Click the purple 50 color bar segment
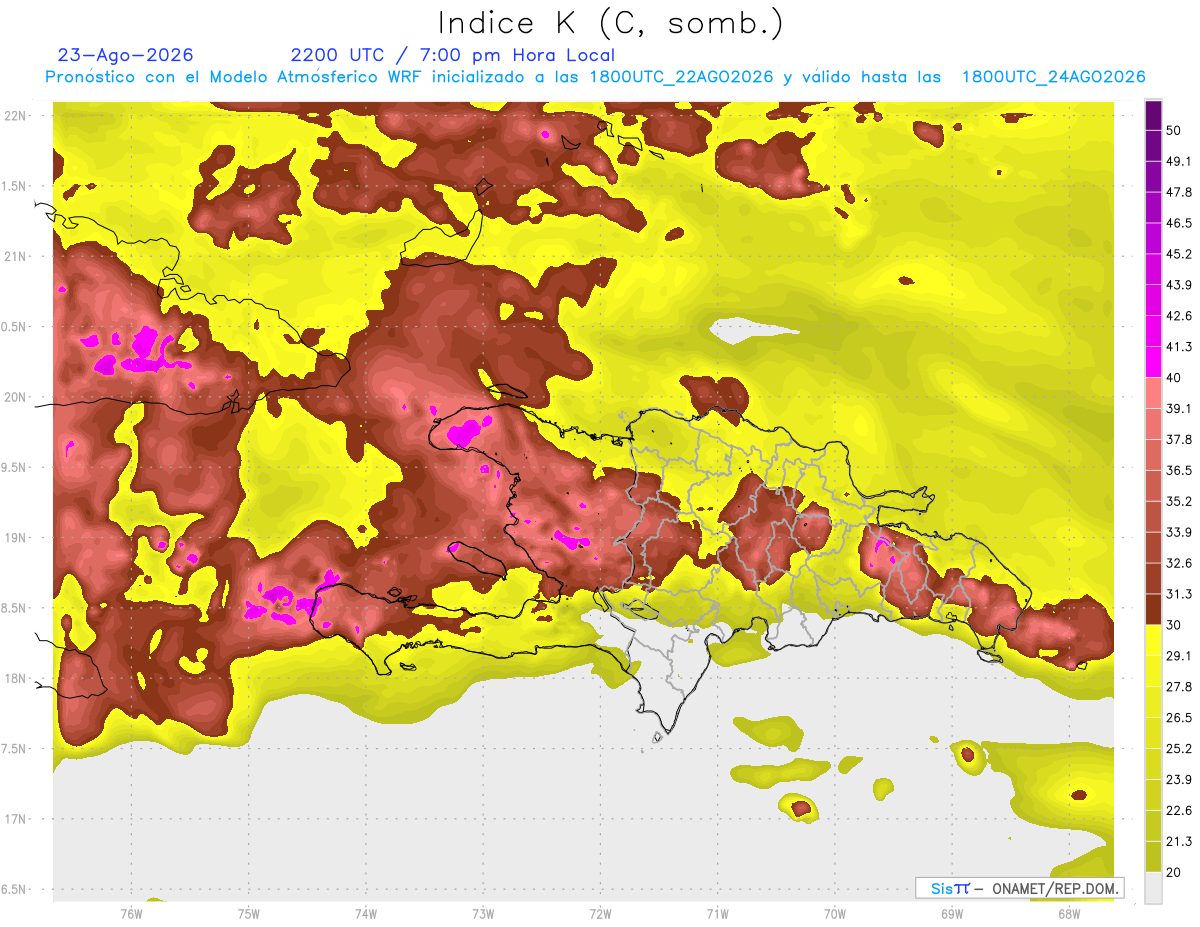This screenshot has height=927, width=1200. 1153,115
